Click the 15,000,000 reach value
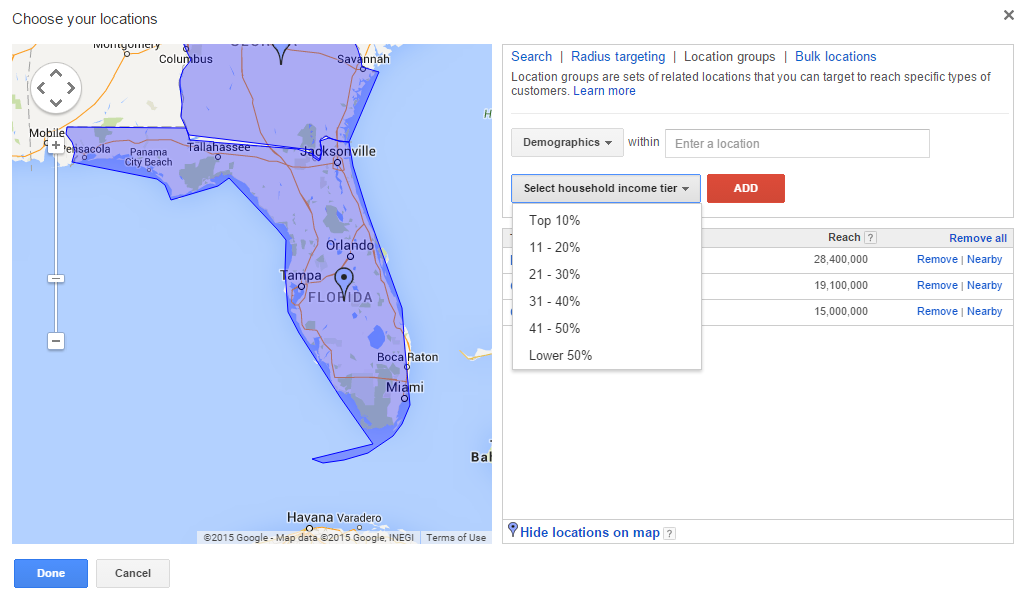1025x593 pixels. (x=841, y=311)
